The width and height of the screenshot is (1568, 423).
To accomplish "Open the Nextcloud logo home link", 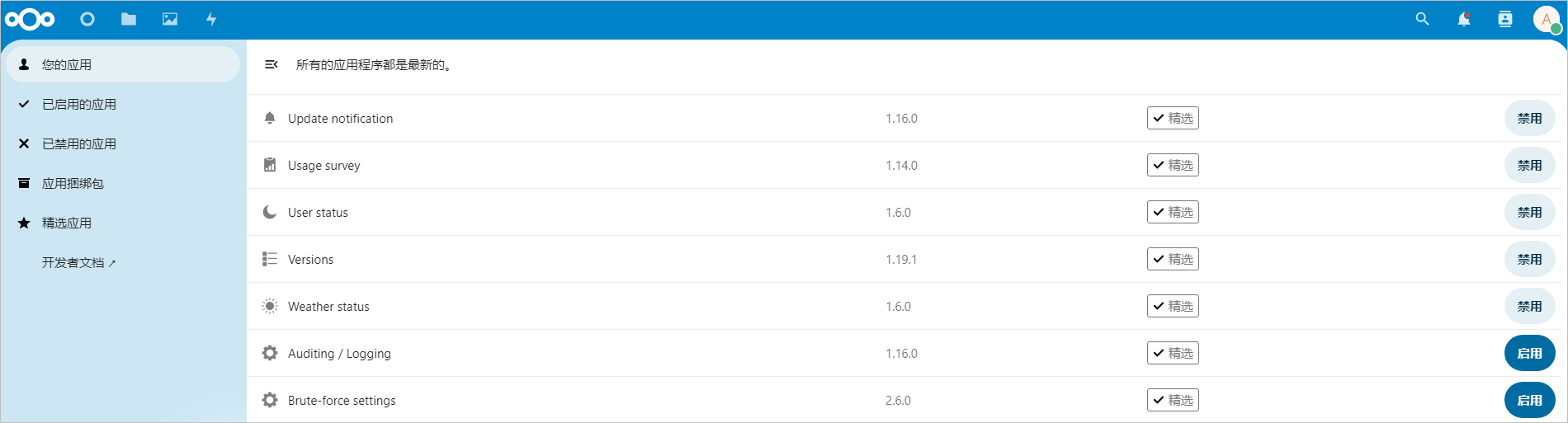I will tap(30, 19).
